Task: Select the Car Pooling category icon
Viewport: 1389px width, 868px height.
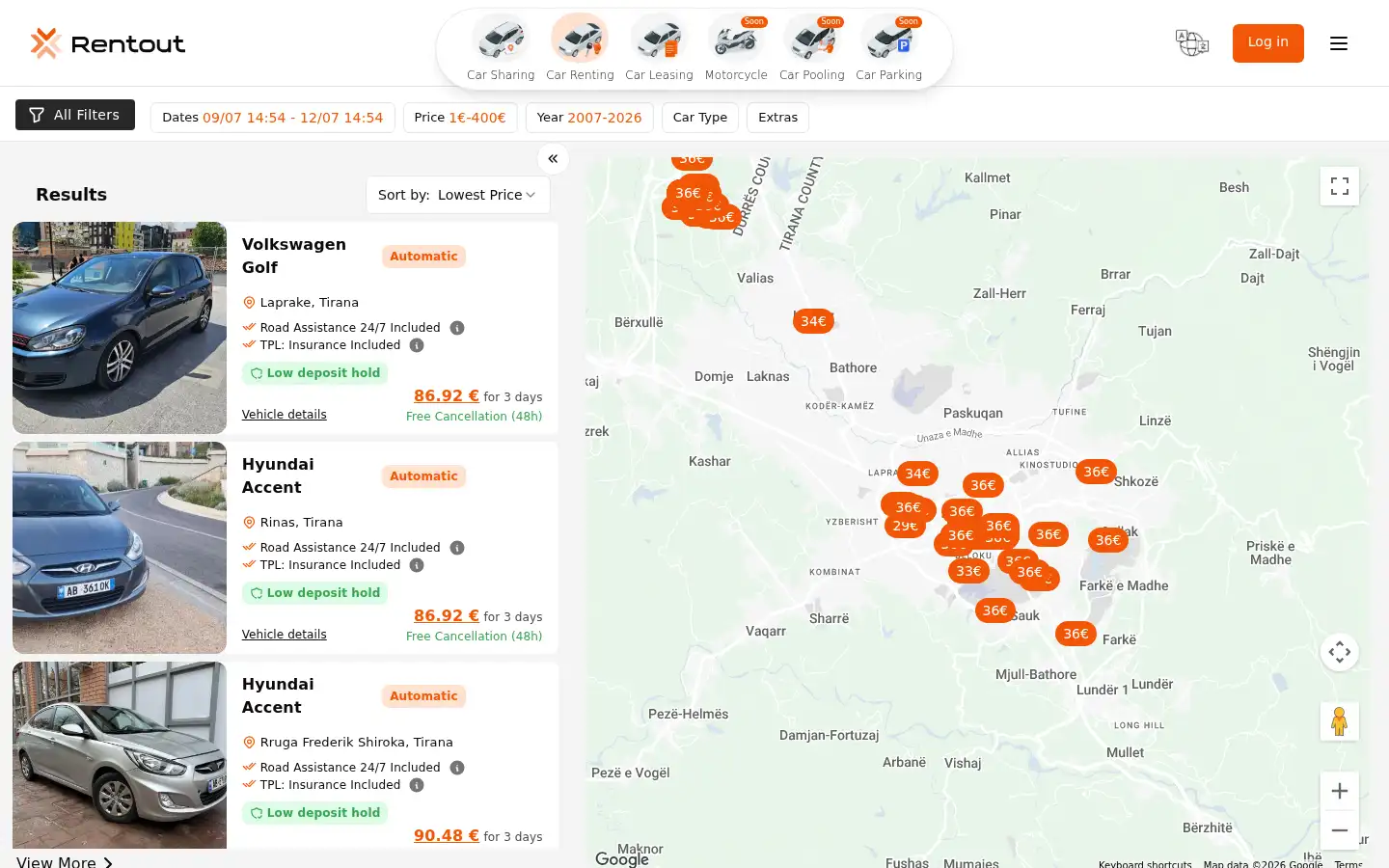Action: (812, 40)
